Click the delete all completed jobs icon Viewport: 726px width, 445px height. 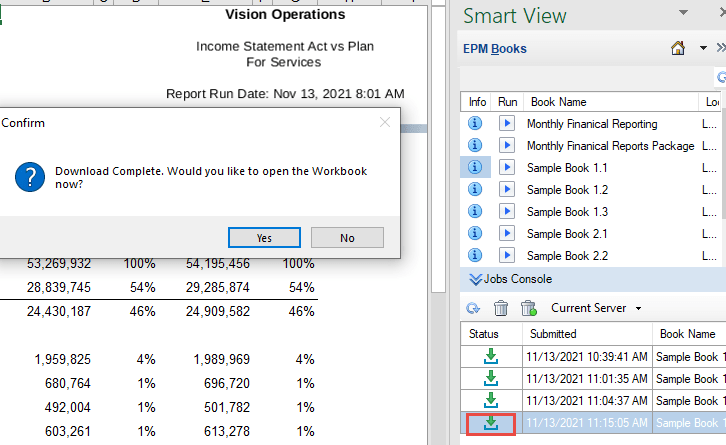(529, 308)
